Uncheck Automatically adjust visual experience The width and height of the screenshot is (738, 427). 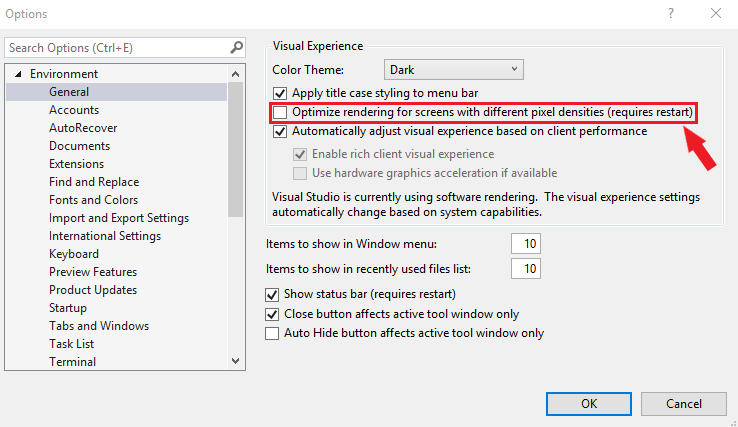pyautogui.click(x=280, y=131)
